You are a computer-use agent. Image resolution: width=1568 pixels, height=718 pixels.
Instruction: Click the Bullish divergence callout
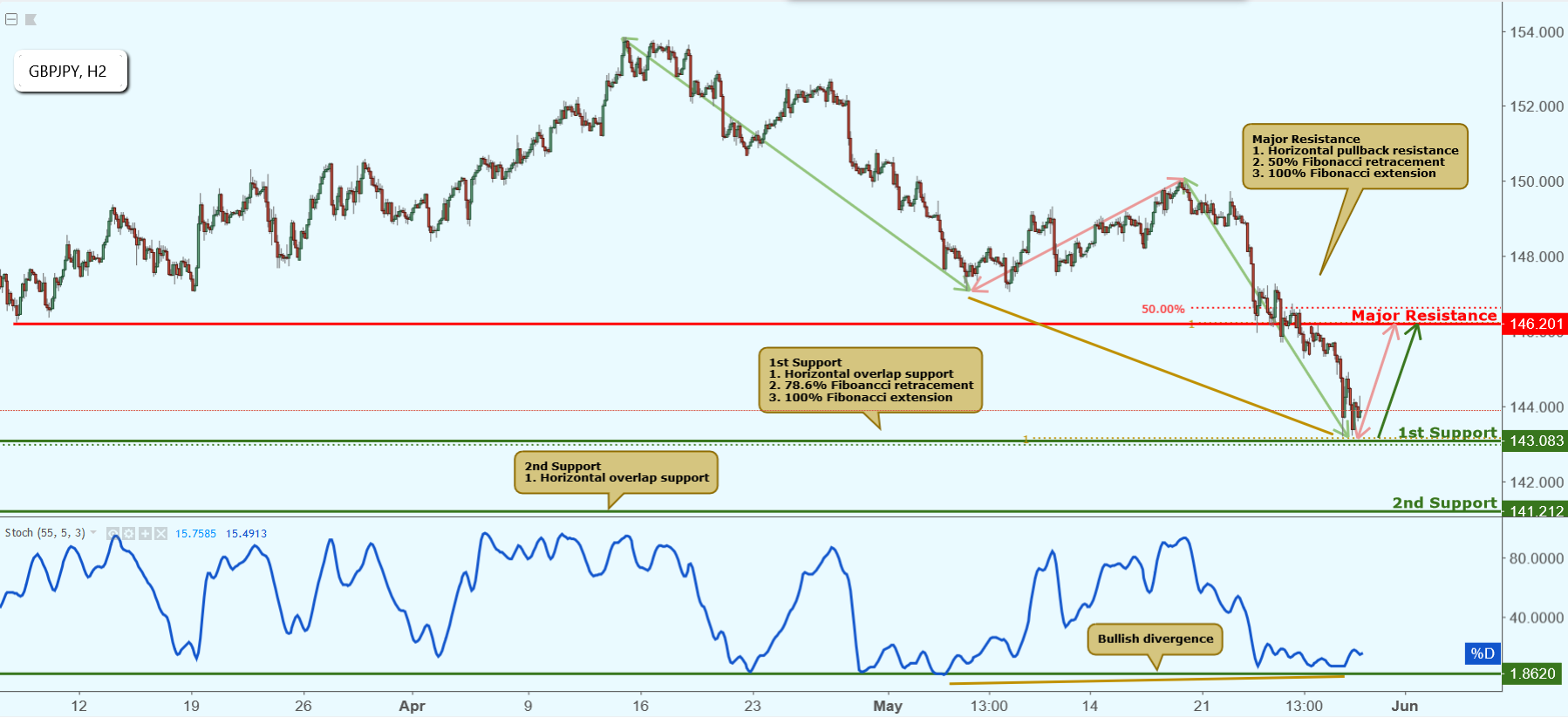click(x=1156, y=639)
